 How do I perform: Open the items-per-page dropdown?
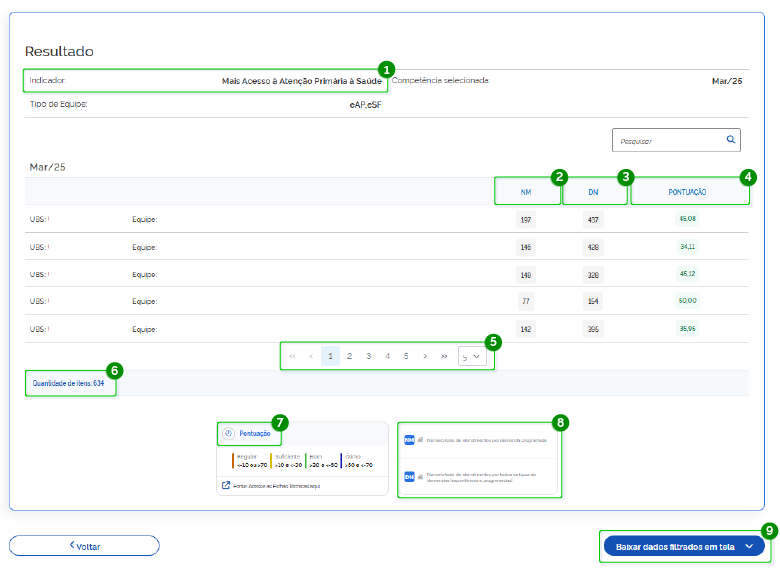(470, 356)
